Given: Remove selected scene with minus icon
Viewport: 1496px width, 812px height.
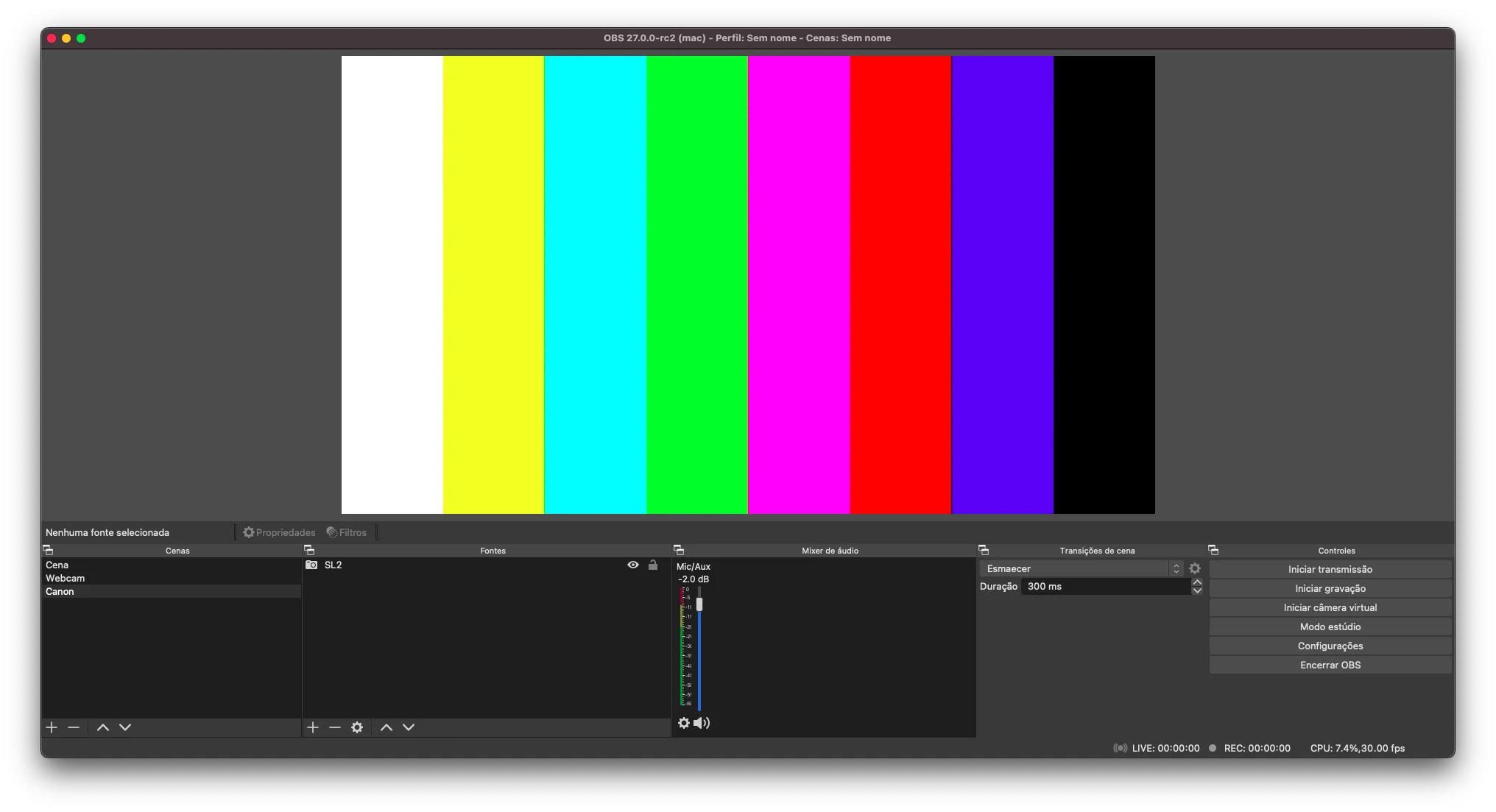Looking at the screenshot, I should [x=74, y=727].
